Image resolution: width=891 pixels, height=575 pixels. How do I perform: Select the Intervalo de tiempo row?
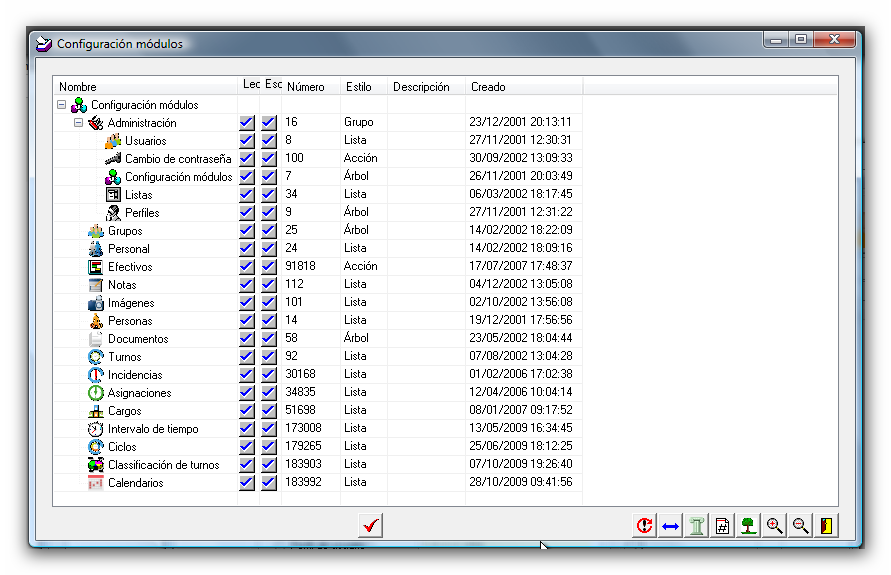tap(152, 429)
